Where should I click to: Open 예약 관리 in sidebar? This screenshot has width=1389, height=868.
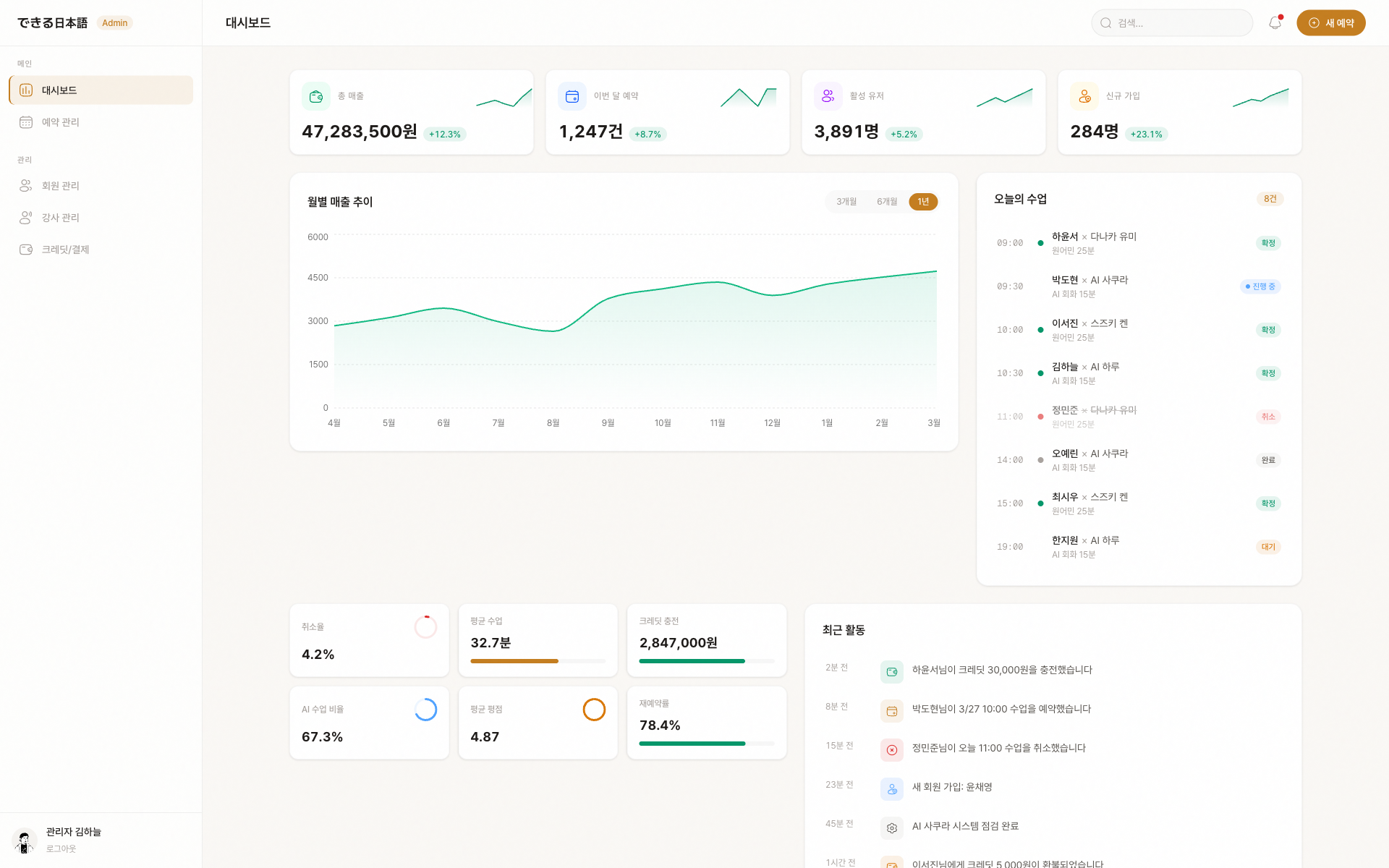[x=61, y=122]
